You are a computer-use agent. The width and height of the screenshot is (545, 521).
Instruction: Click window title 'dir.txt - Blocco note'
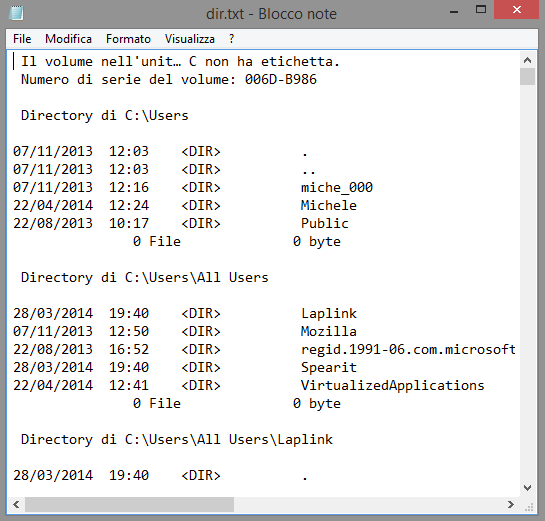271,14
